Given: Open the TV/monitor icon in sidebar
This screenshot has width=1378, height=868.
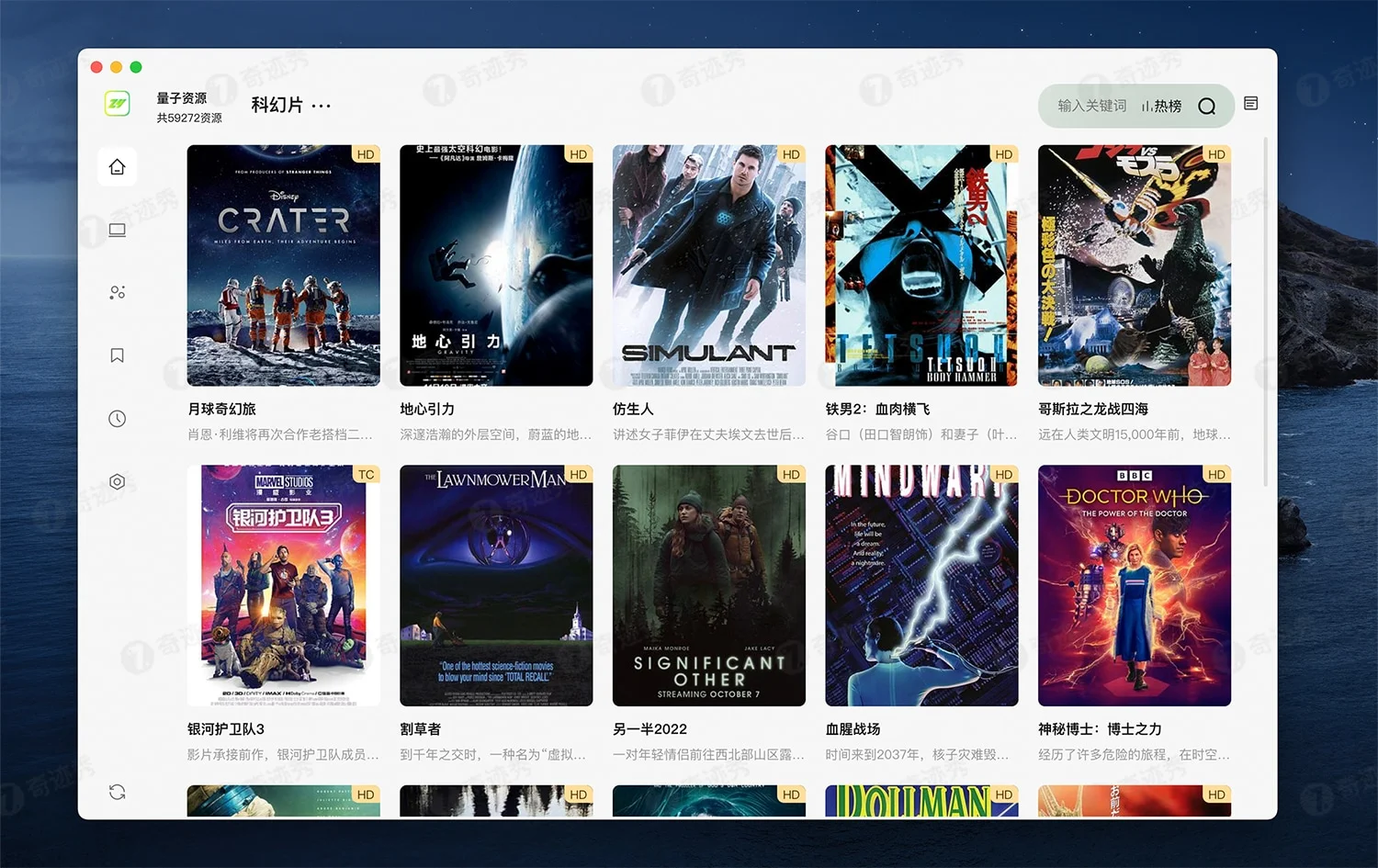Looking at the screenshot, I should click(x=117, y=230).
